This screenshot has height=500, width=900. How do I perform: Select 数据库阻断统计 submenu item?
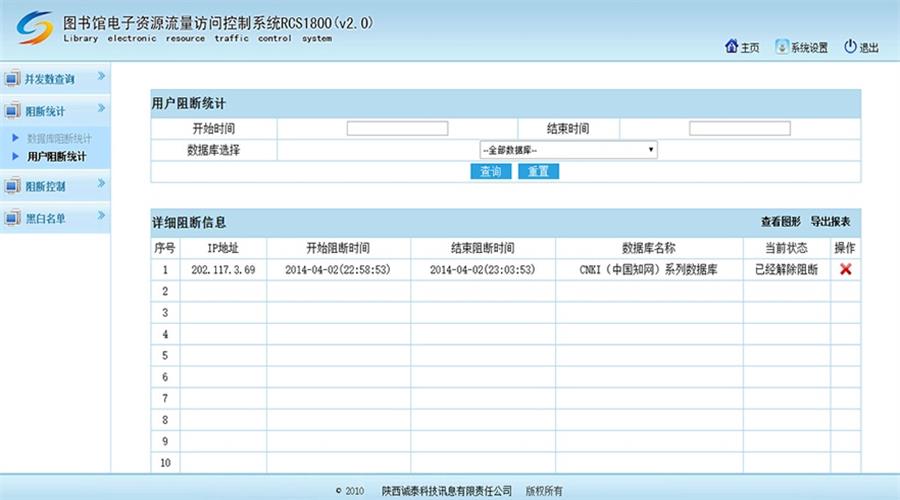(59, 138)
